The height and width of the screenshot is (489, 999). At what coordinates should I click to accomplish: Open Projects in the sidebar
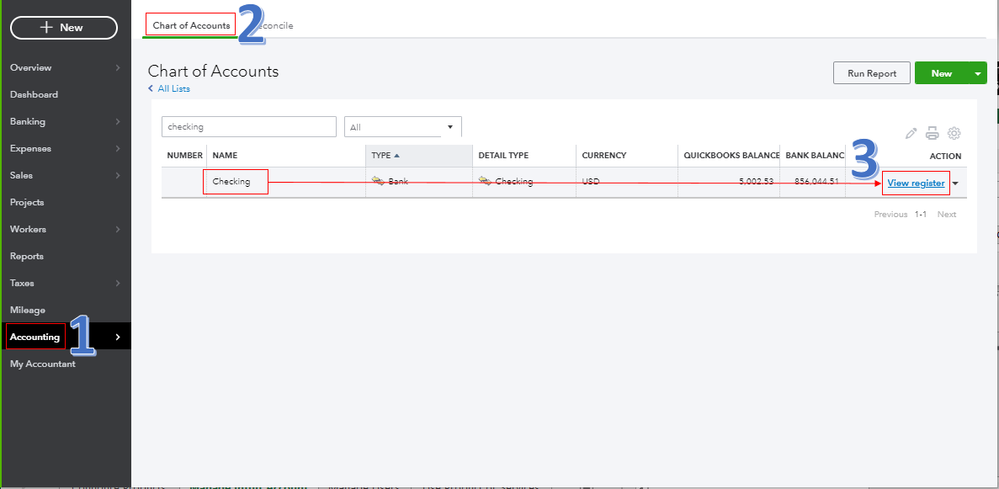click(27, 202)
